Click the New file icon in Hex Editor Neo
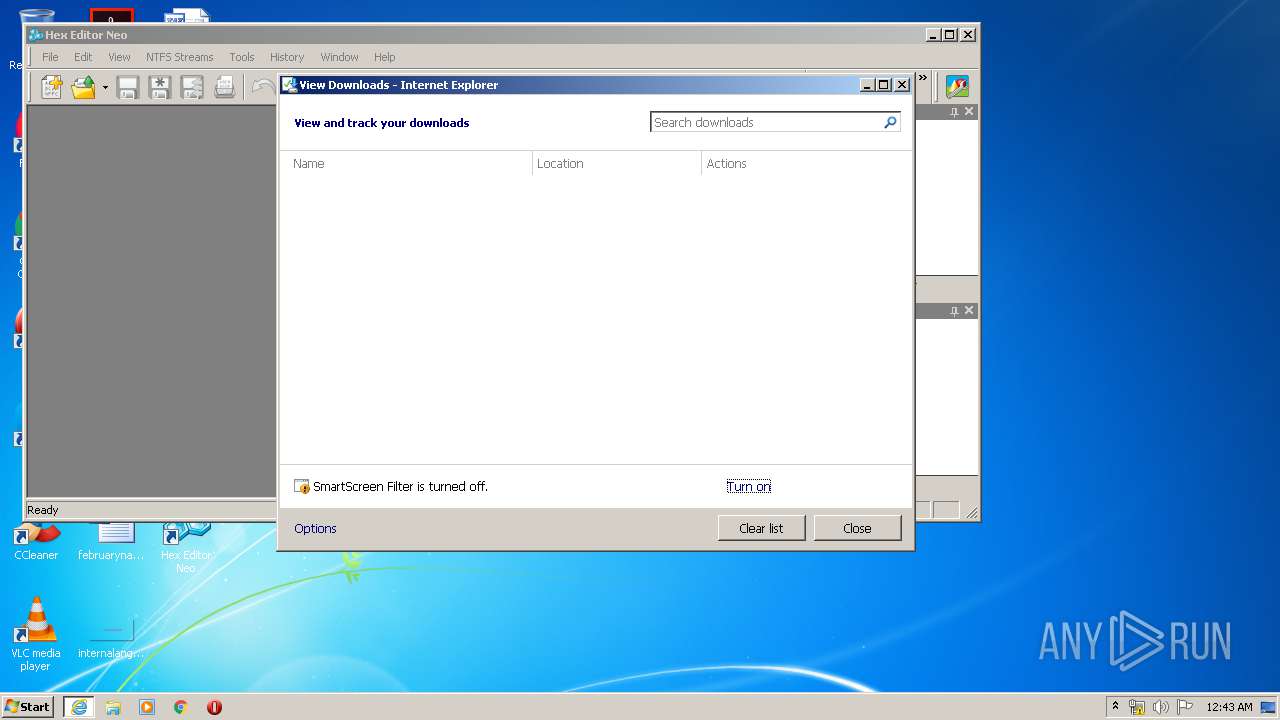 click(x=51, y=87)
